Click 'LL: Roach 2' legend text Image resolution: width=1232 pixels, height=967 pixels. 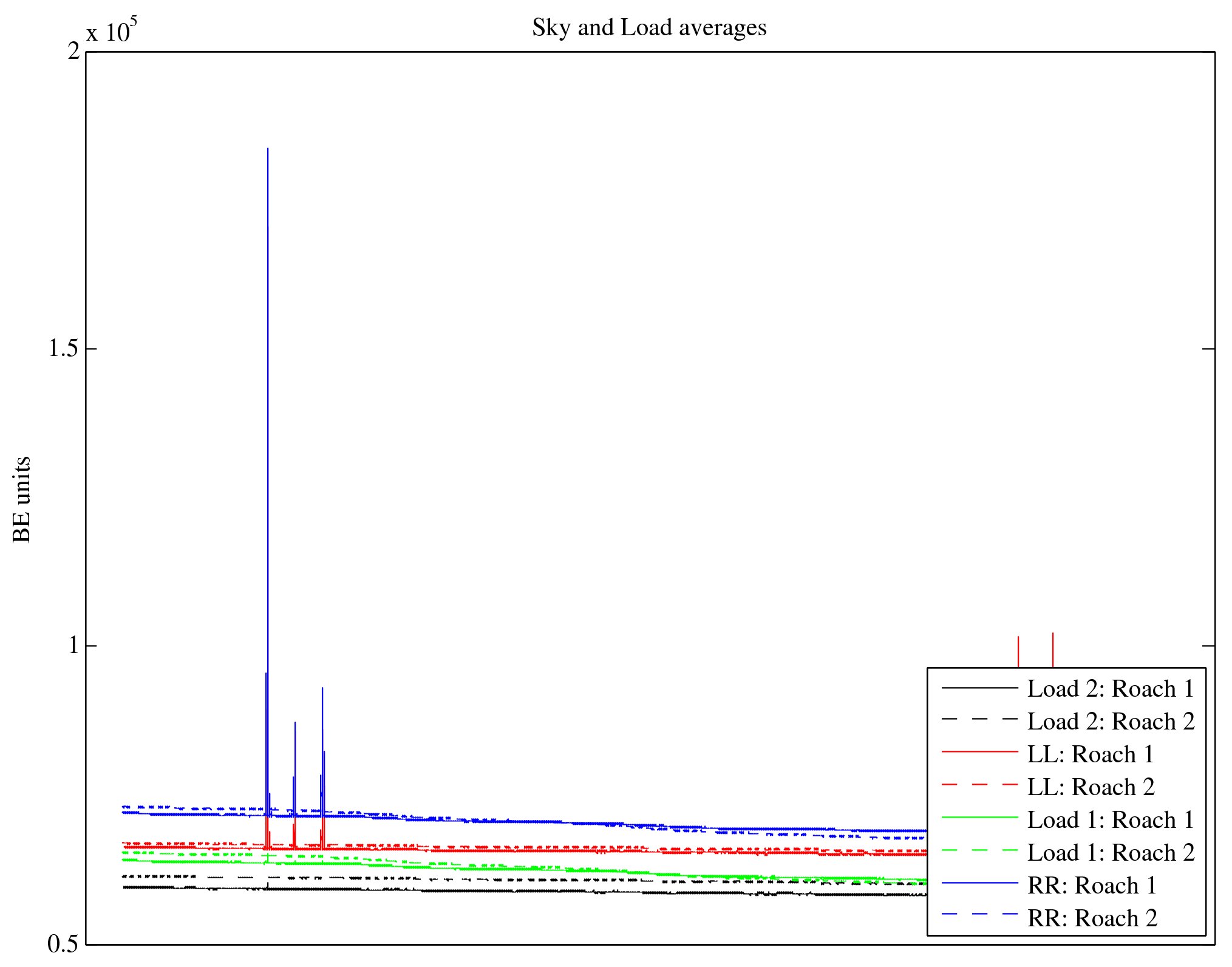point(1090,787)
